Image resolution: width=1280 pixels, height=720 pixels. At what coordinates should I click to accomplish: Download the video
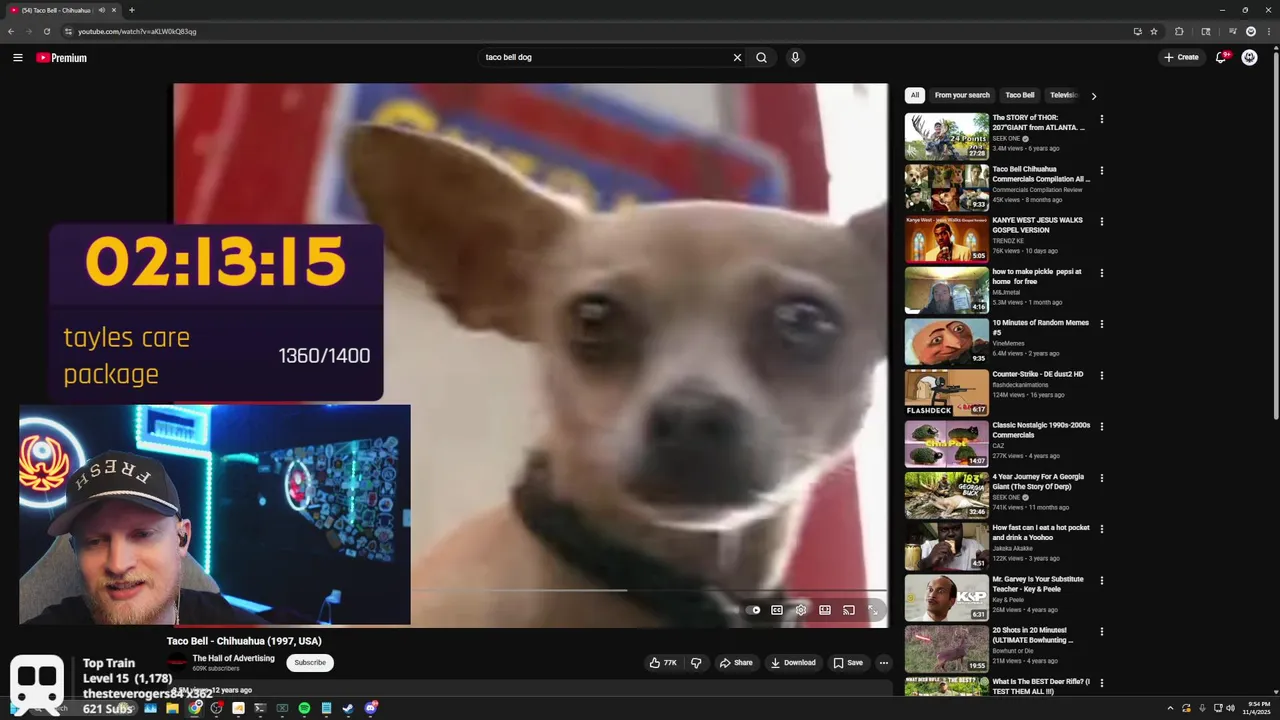(x=793, y=663)
